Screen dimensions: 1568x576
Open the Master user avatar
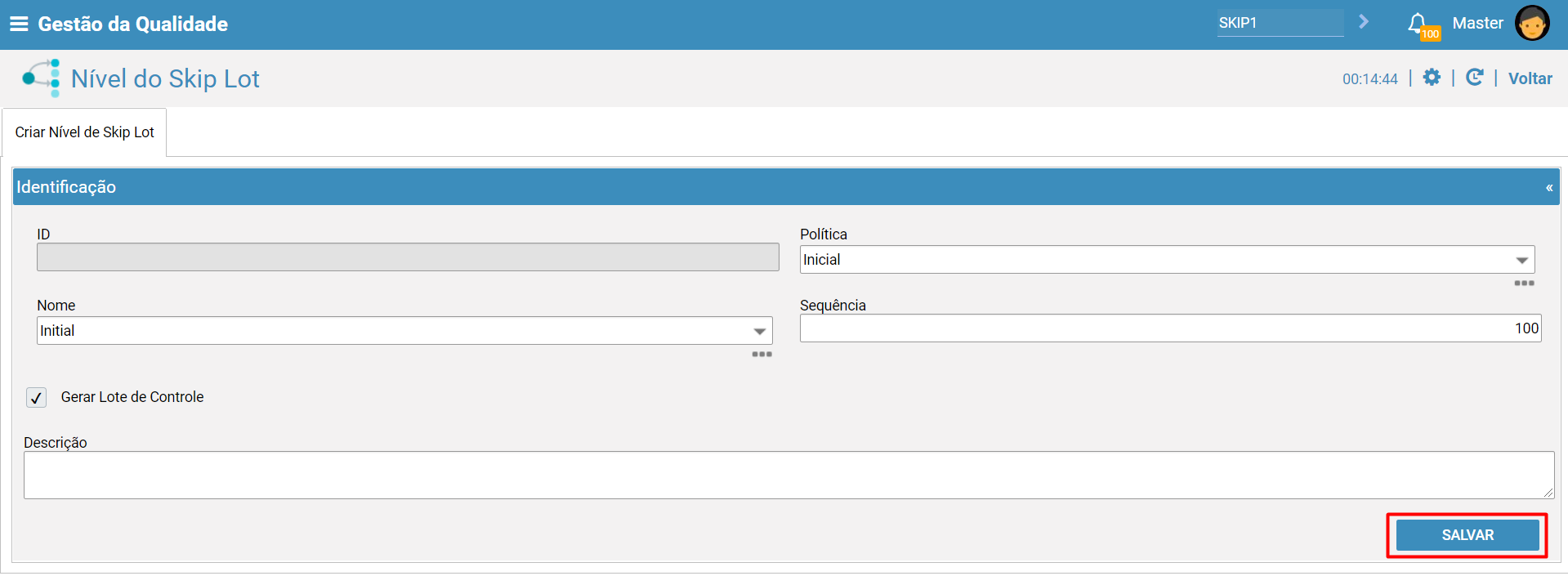[1532, 23]
